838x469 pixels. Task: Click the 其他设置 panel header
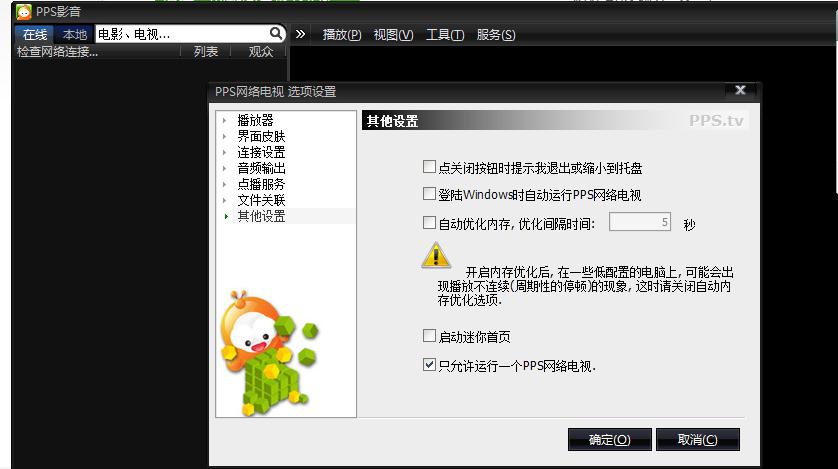(x=555, y=121)
